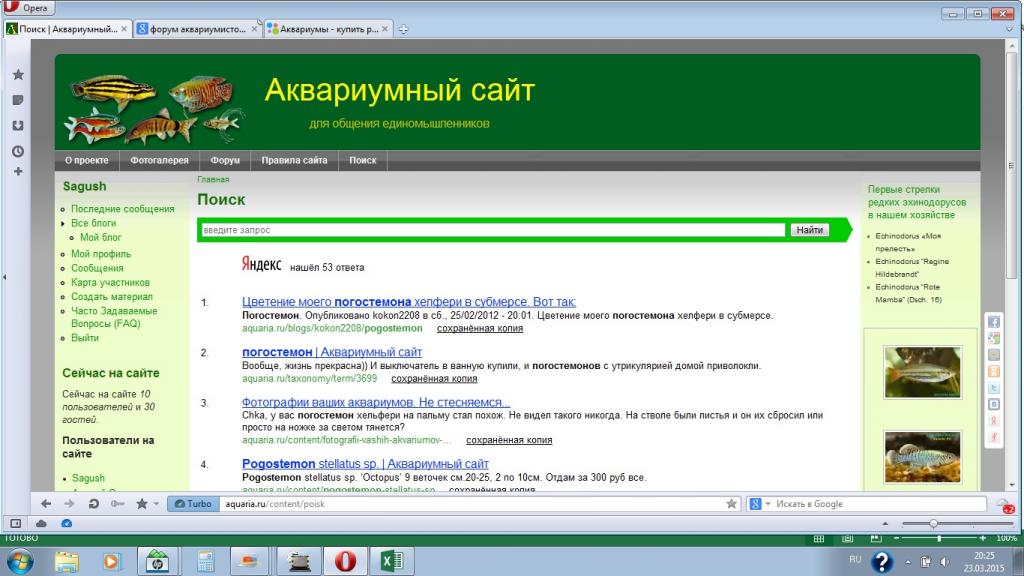Expand the view options arrow near zoom slider
The width and height of the screenshot is (1024, 576).
pos(885,523)
